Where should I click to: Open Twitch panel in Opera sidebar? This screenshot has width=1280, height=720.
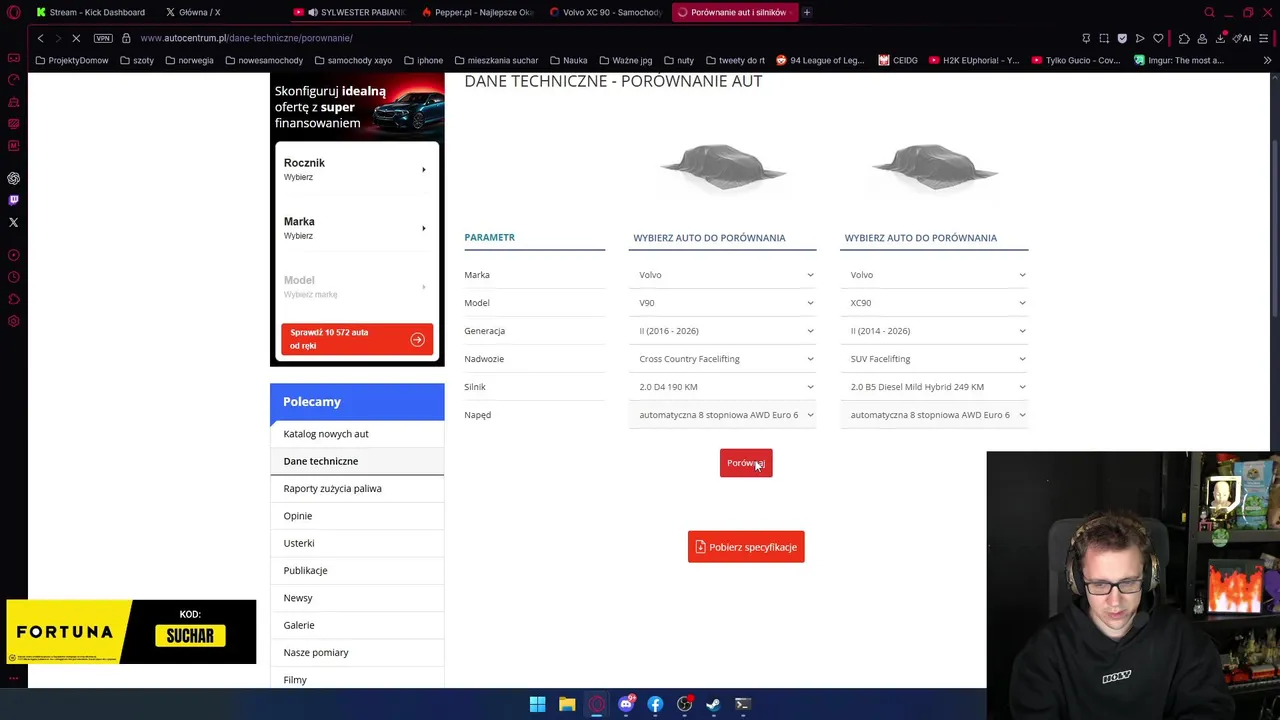pyautogui.click(x=13, y=200)
